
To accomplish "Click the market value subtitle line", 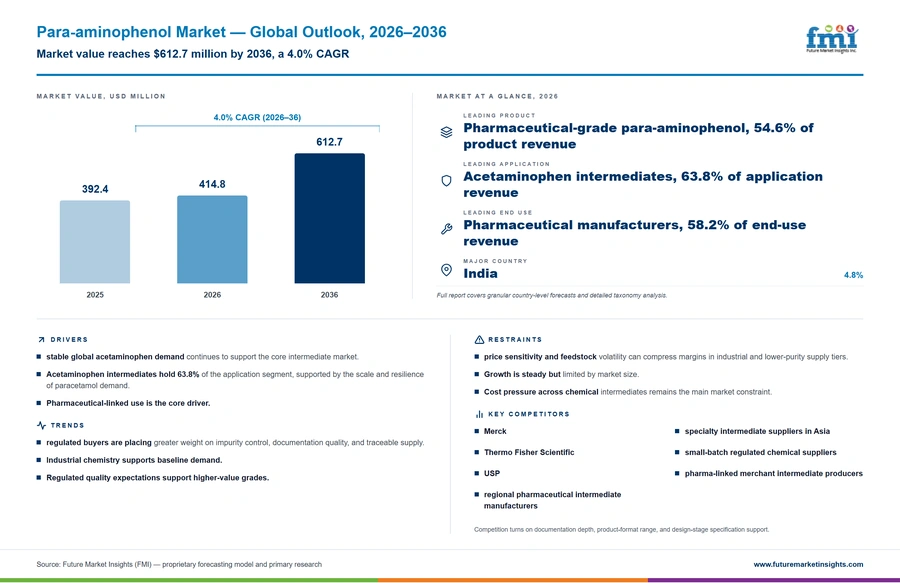I will click(x=192, y=54).
